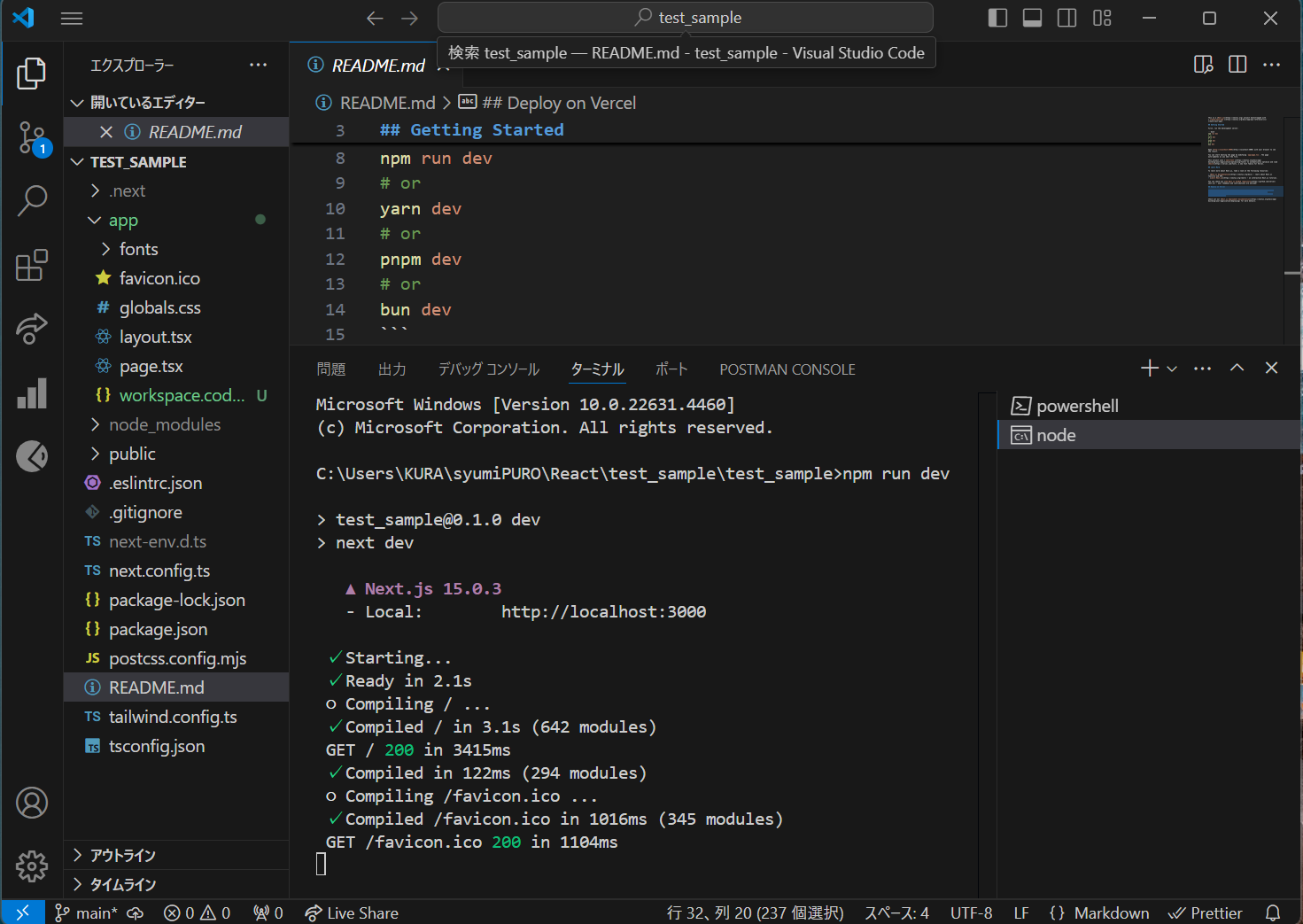
Task: Close the terminal panel
Action: [1271, 369]
